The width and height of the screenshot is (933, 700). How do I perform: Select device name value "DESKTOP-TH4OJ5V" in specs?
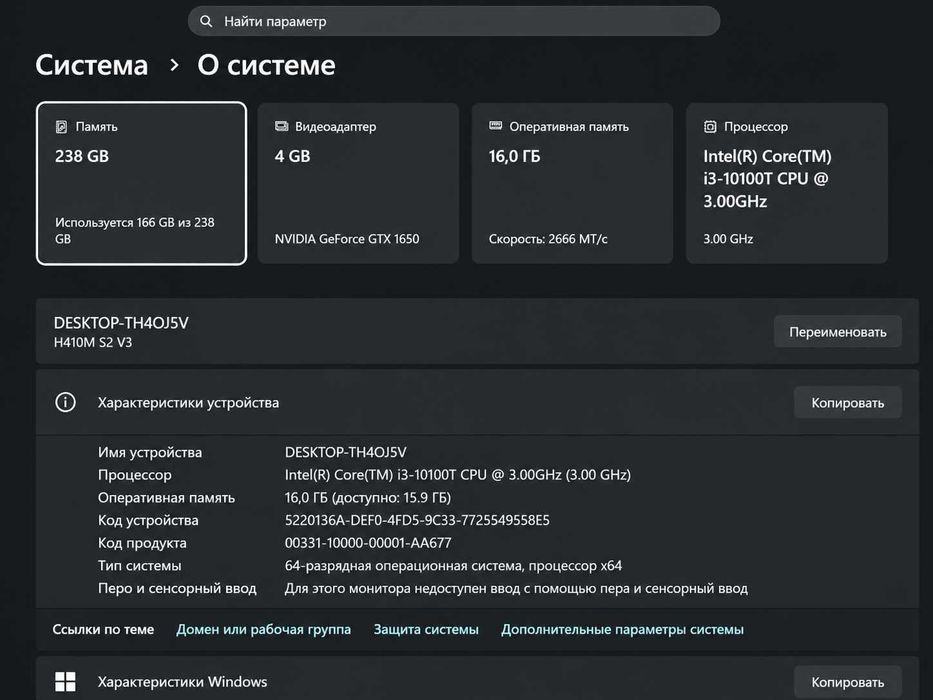coord(346,452)
